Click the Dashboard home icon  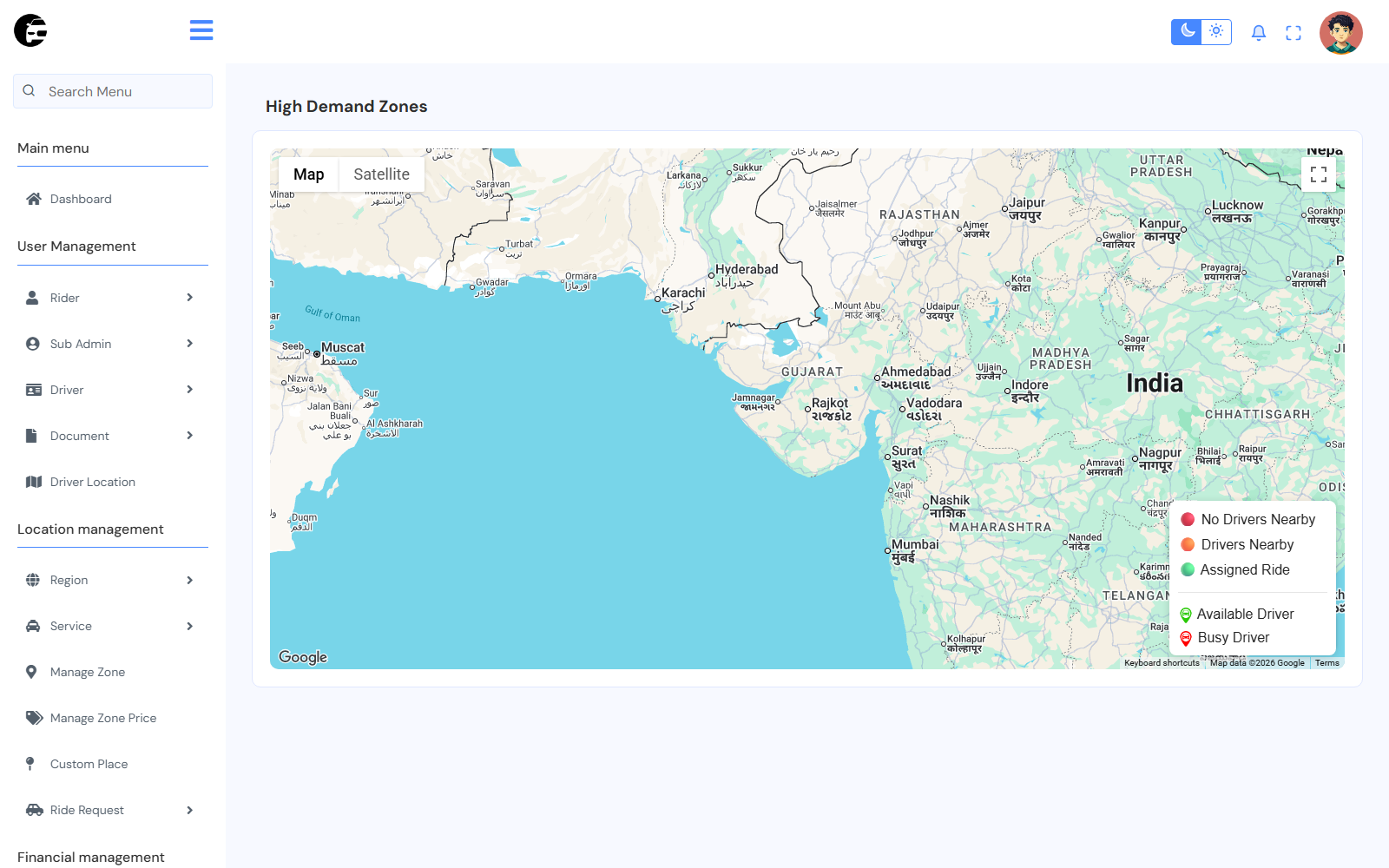tap(34, 199)
